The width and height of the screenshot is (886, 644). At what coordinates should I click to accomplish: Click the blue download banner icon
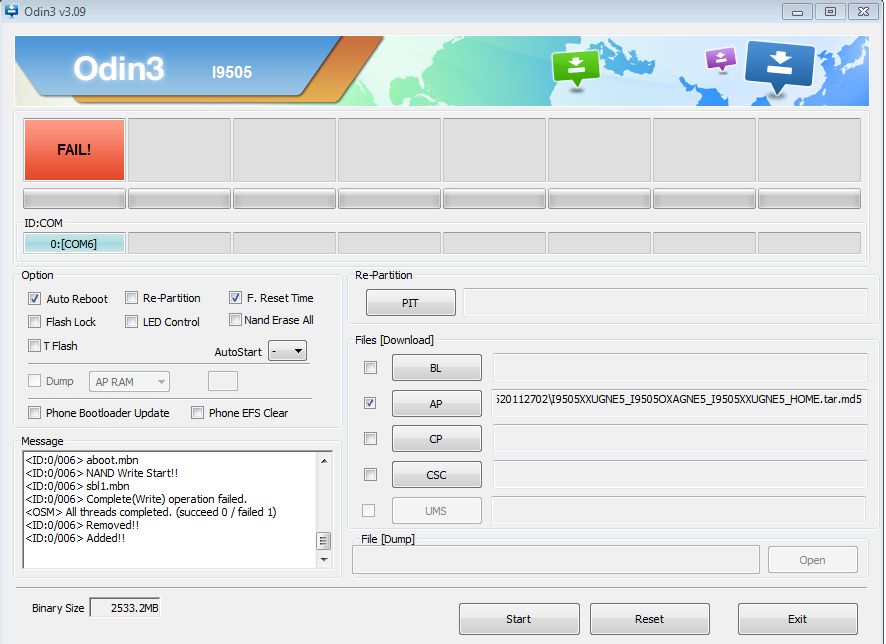click(x=780, y=67)
